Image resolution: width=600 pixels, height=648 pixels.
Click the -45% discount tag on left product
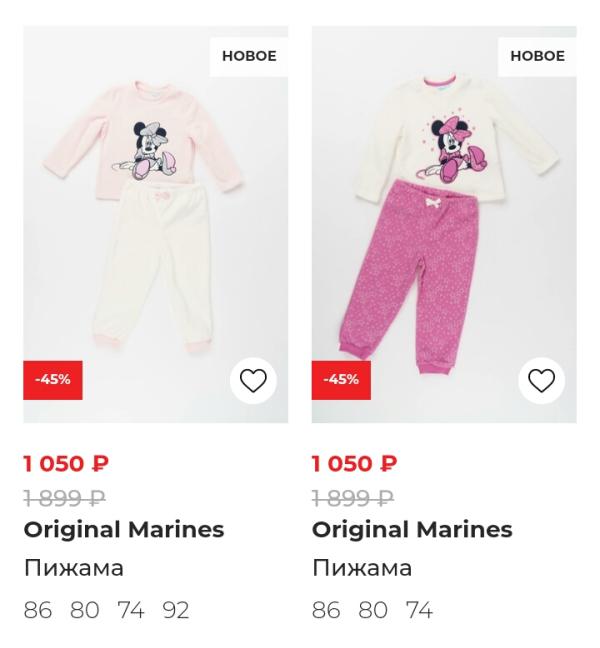point(53,380)
